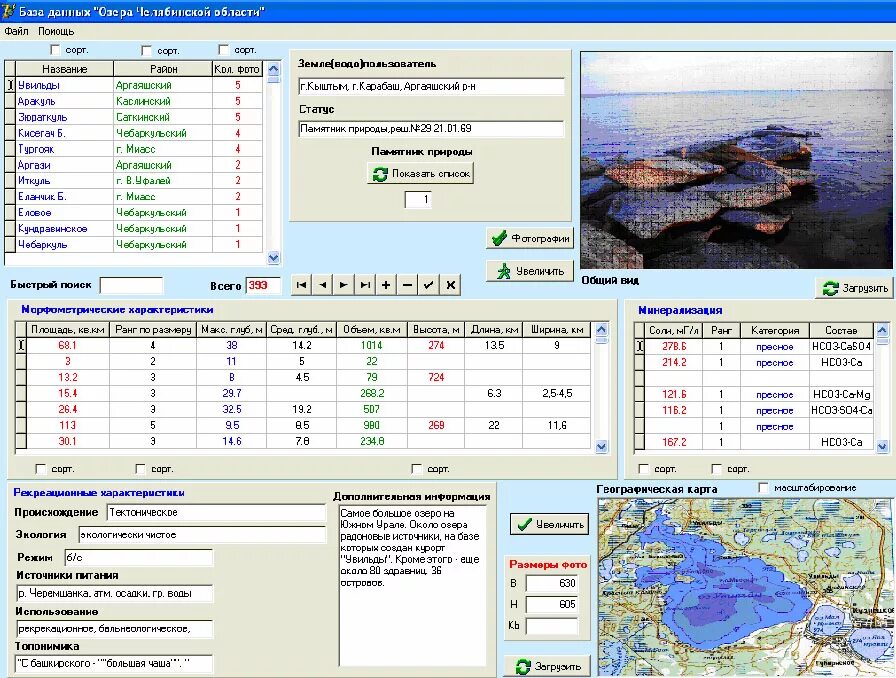Click Быстрый поиск input field
The image size is (896, 678).
click(x=131, y=285)
